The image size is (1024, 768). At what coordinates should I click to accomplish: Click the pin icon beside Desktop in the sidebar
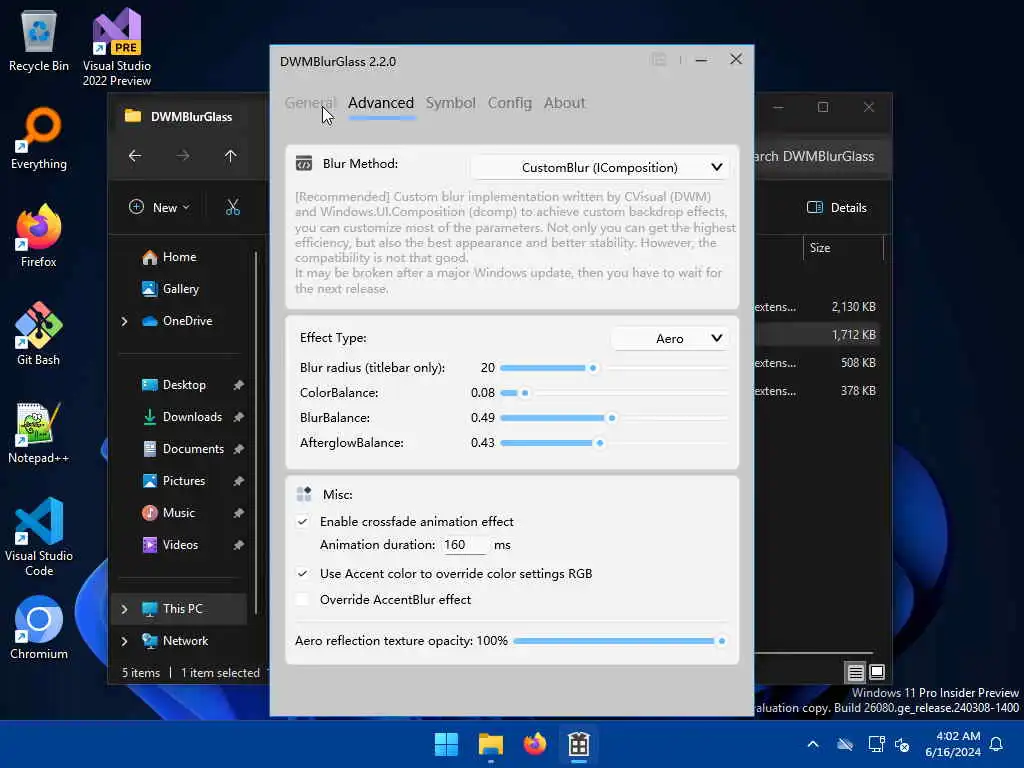(238, 385)
